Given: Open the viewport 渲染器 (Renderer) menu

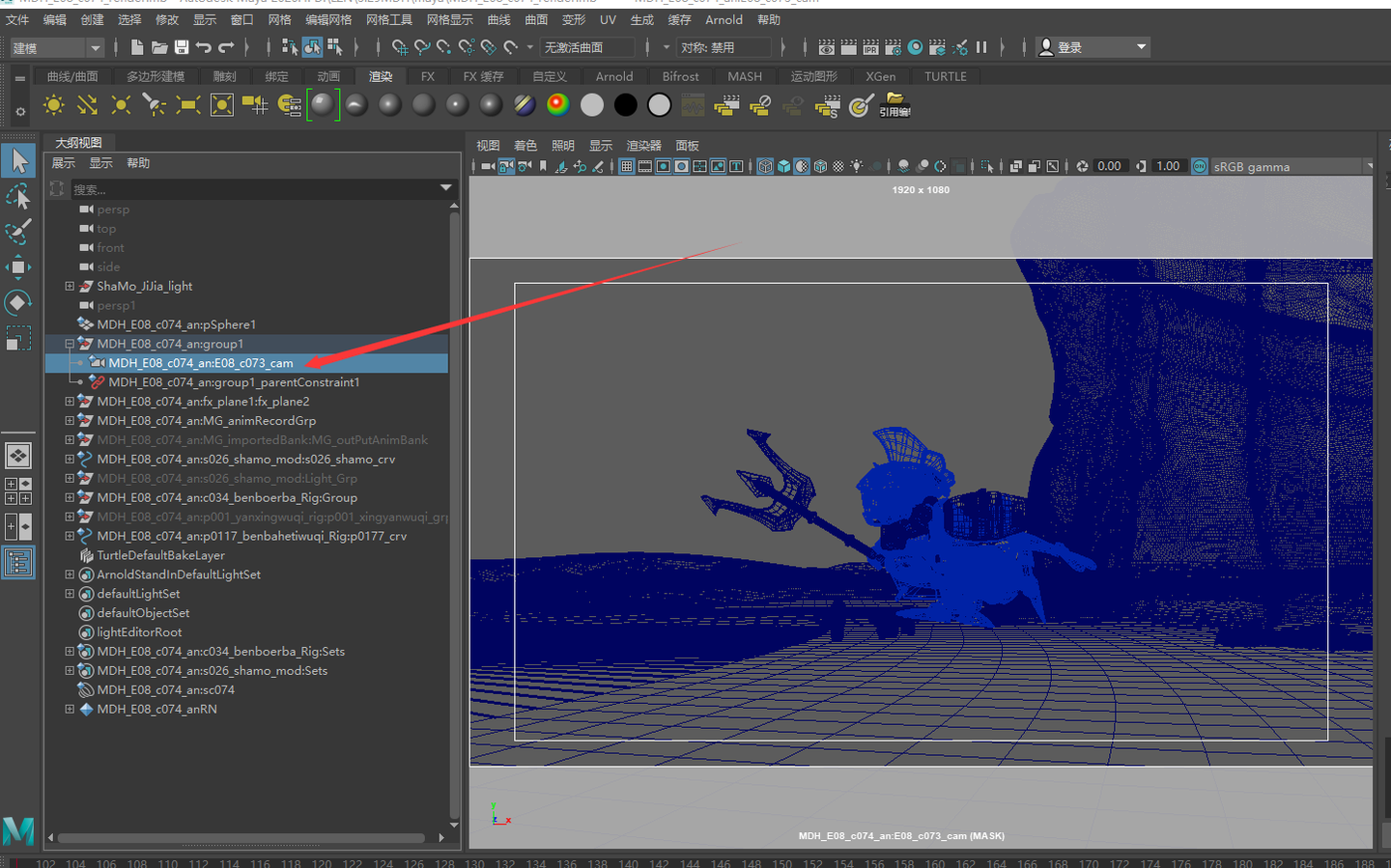Looking at the screenshot, I should tap(644, 146).
